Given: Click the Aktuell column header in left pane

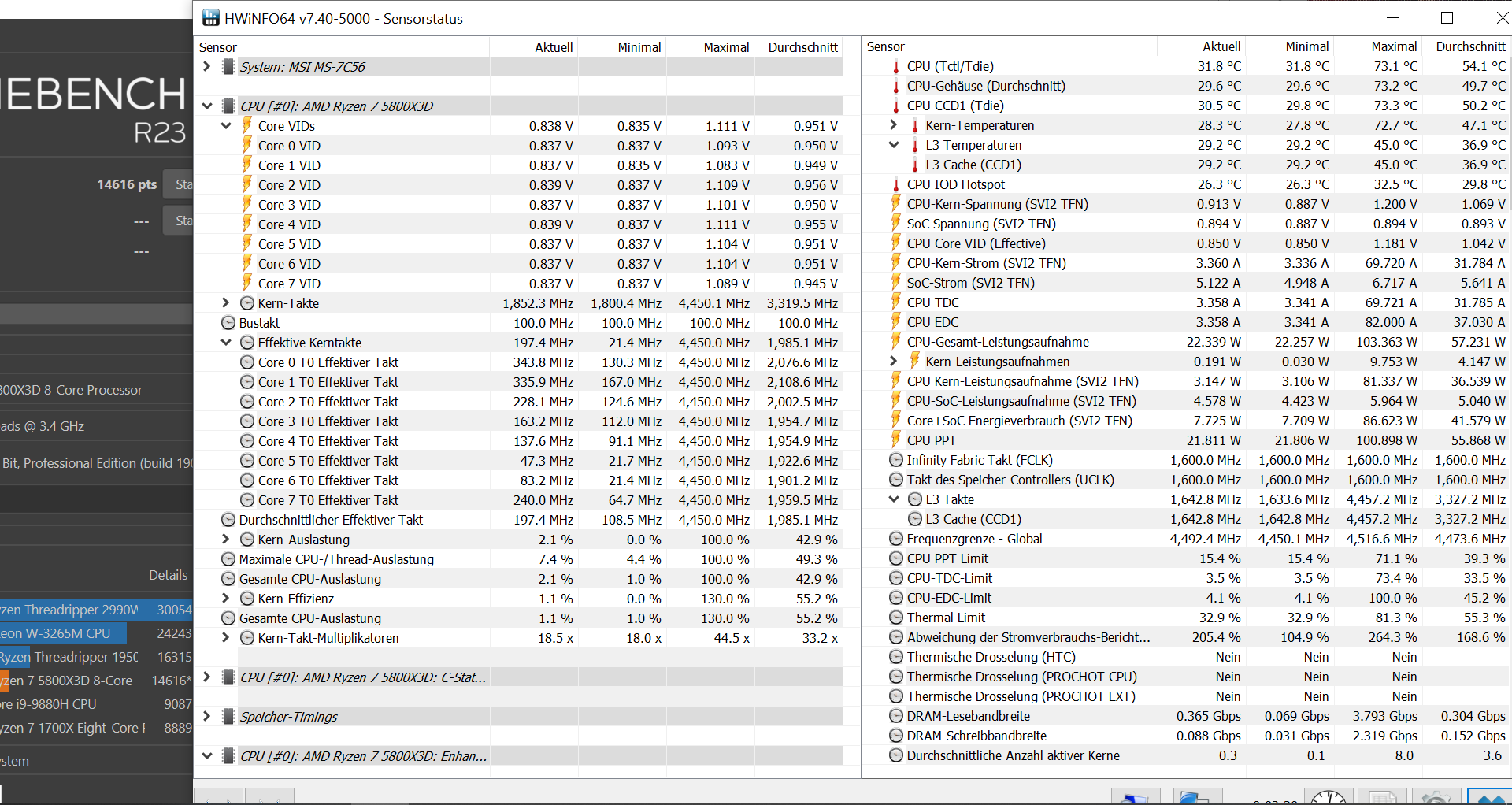Looking at the screenshot, I should coord(534,47).
